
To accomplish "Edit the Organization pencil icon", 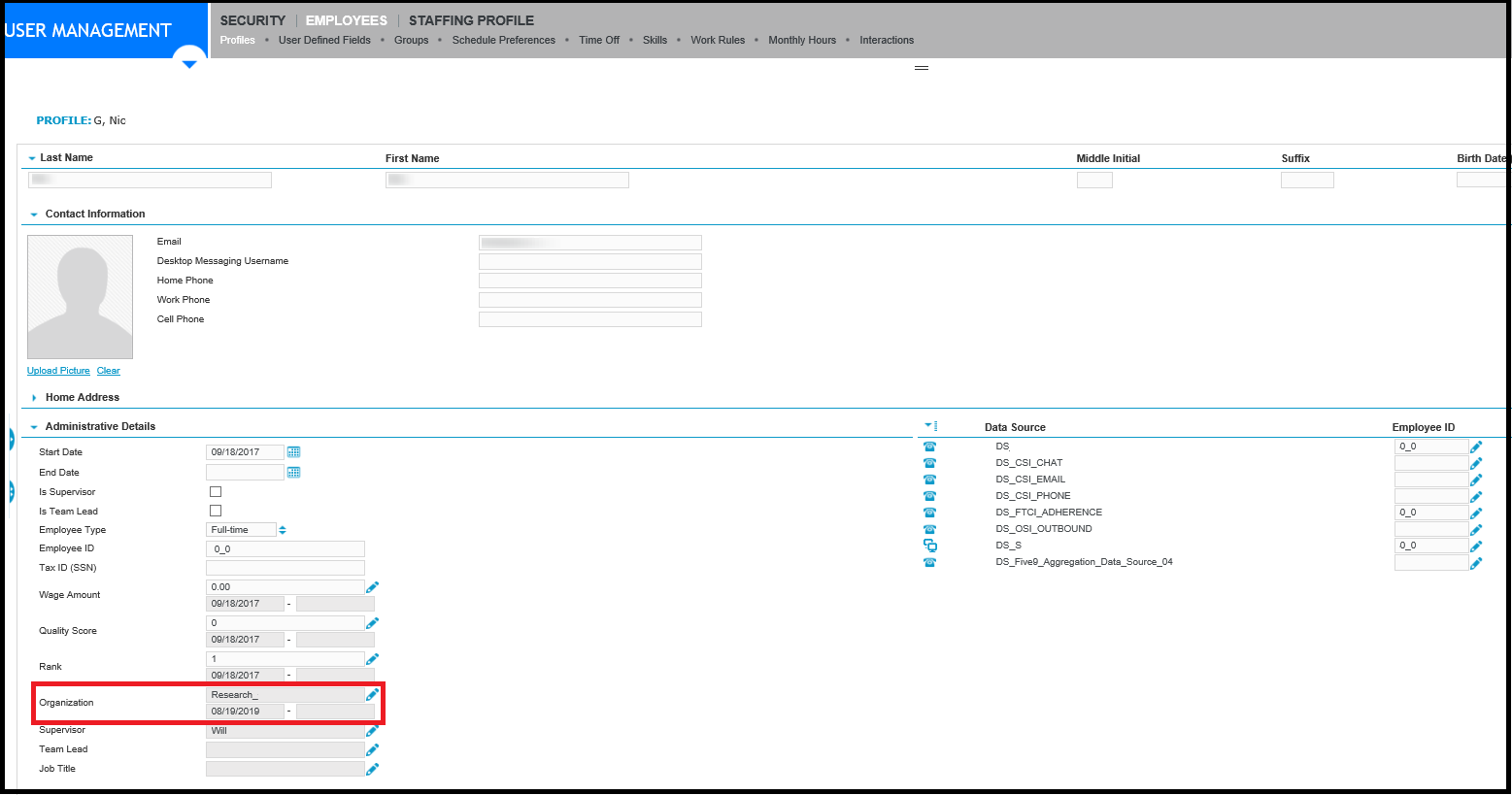I will [x=372, y=695].
